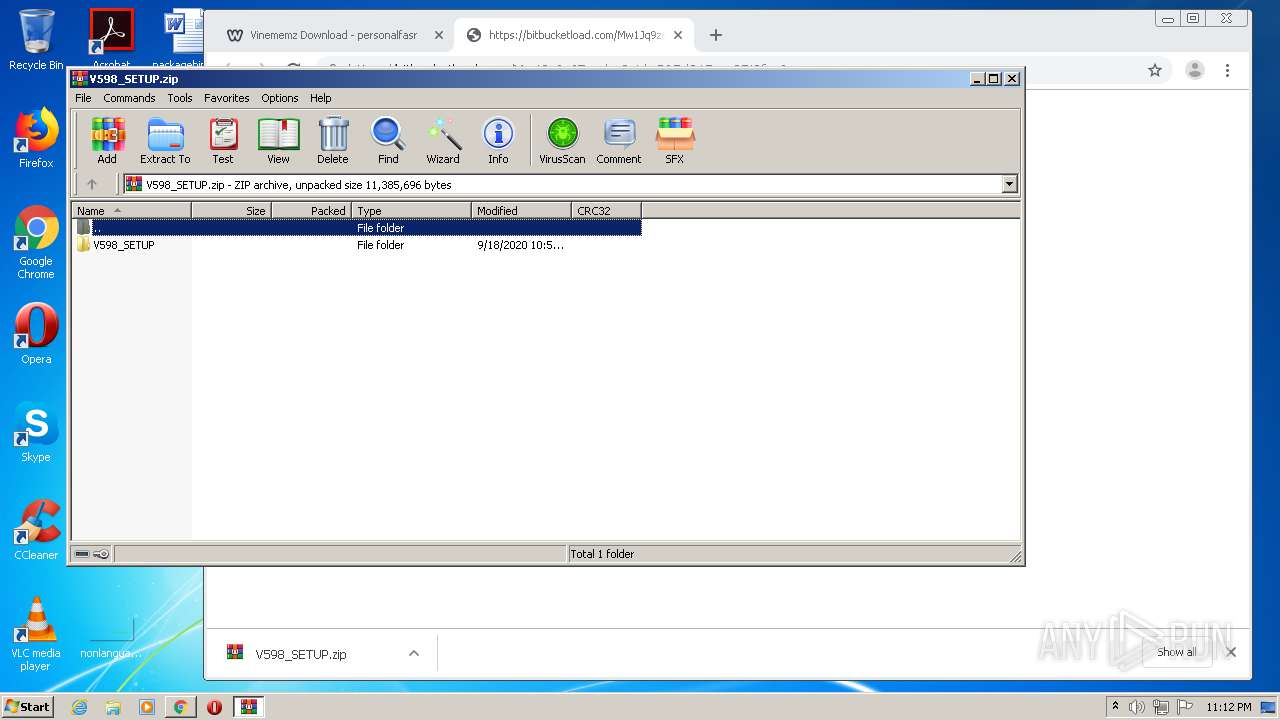Open the Favorites menu
The height and width of the screenshot is (720, 1280).
point(227,98)
